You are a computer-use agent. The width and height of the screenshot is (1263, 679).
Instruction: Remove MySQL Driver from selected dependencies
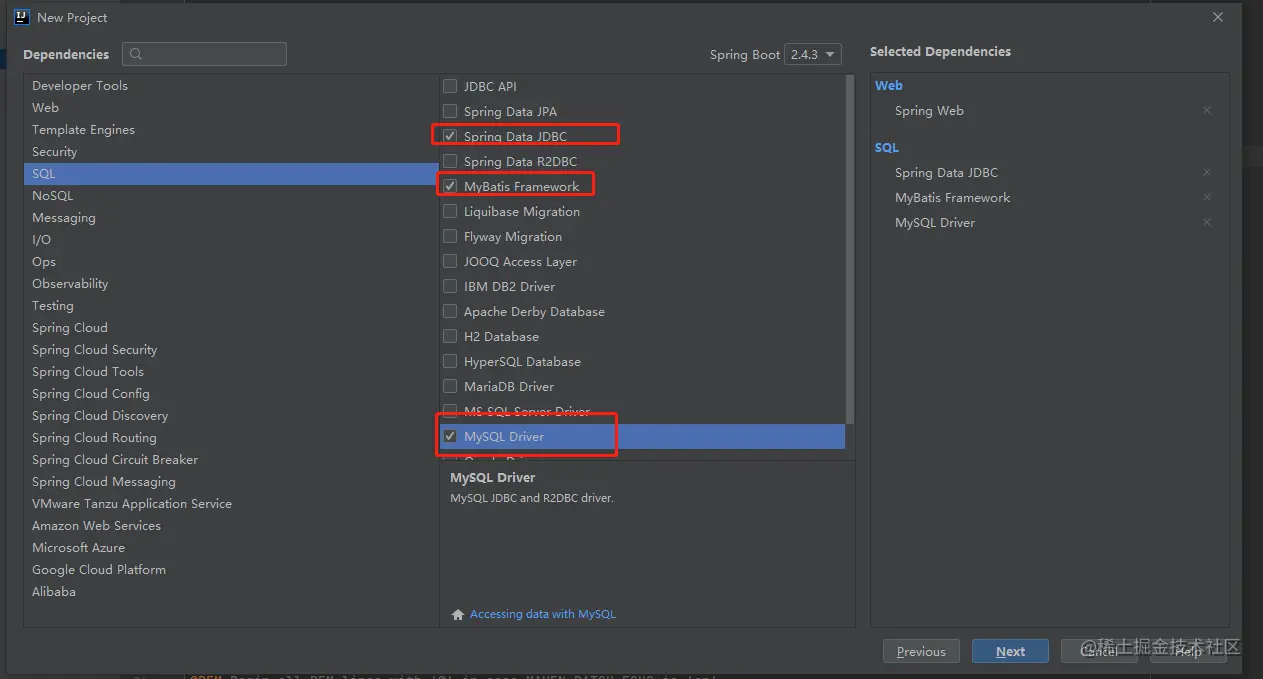click(x=1207, y=223)
